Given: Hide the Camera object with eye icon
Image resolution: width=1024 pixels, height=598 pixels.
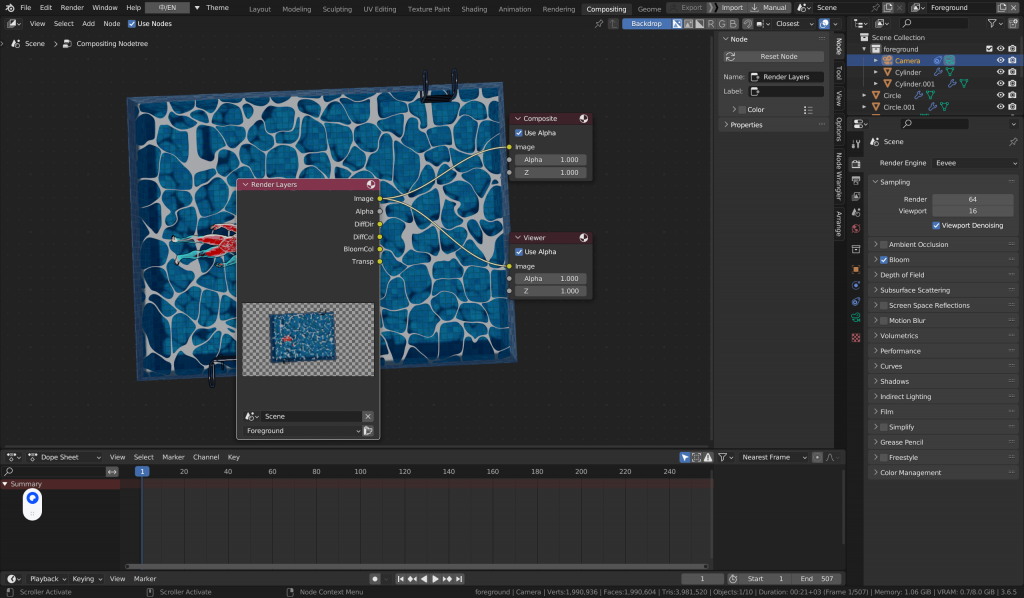Looking at the screenshot, I should [x=1000, y=60].
